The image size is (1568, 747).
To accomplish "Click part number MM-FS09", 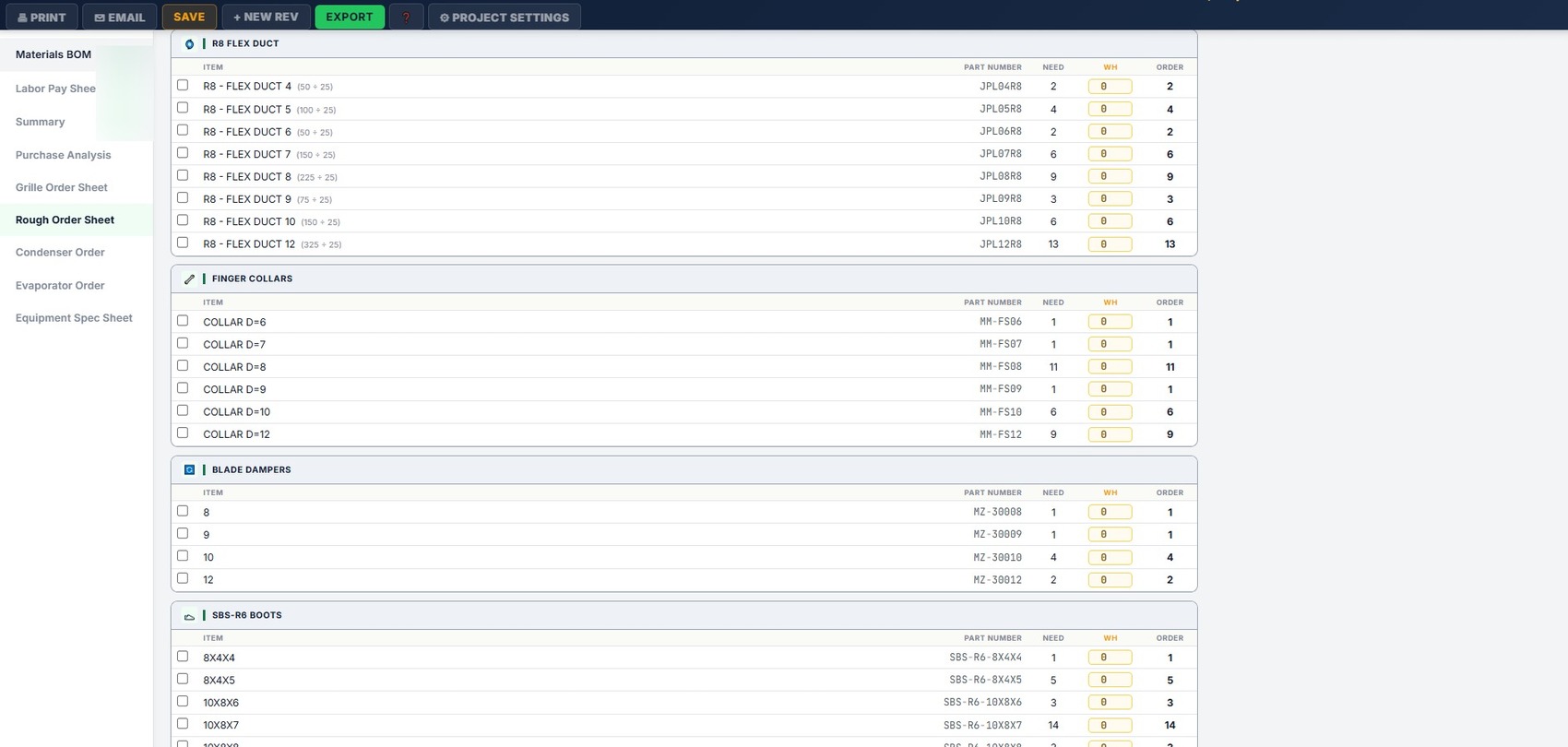I will (x=1001, y=389).
